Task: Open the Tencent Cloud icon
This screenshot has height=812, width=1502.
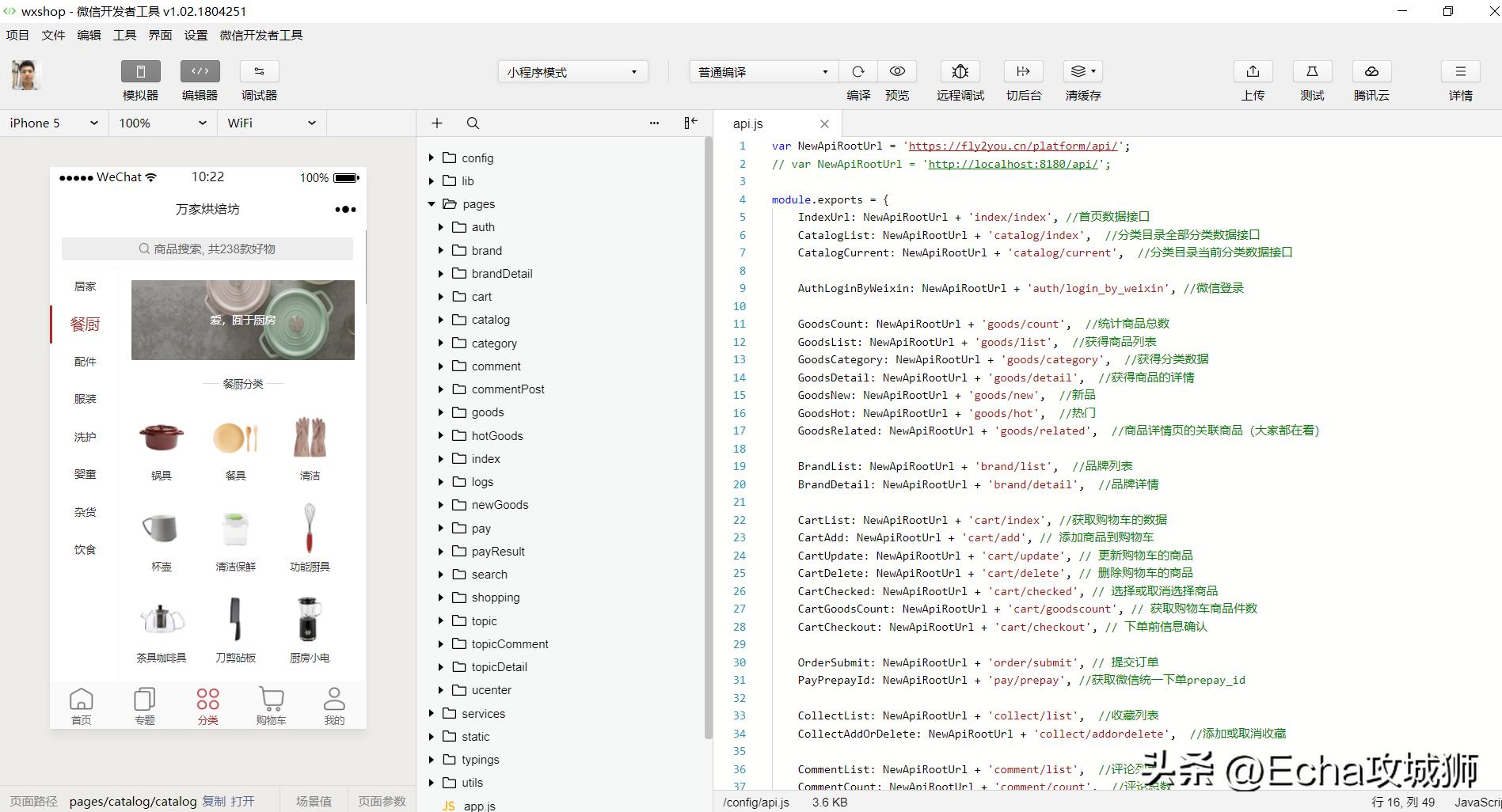Action: [1371, 72]
